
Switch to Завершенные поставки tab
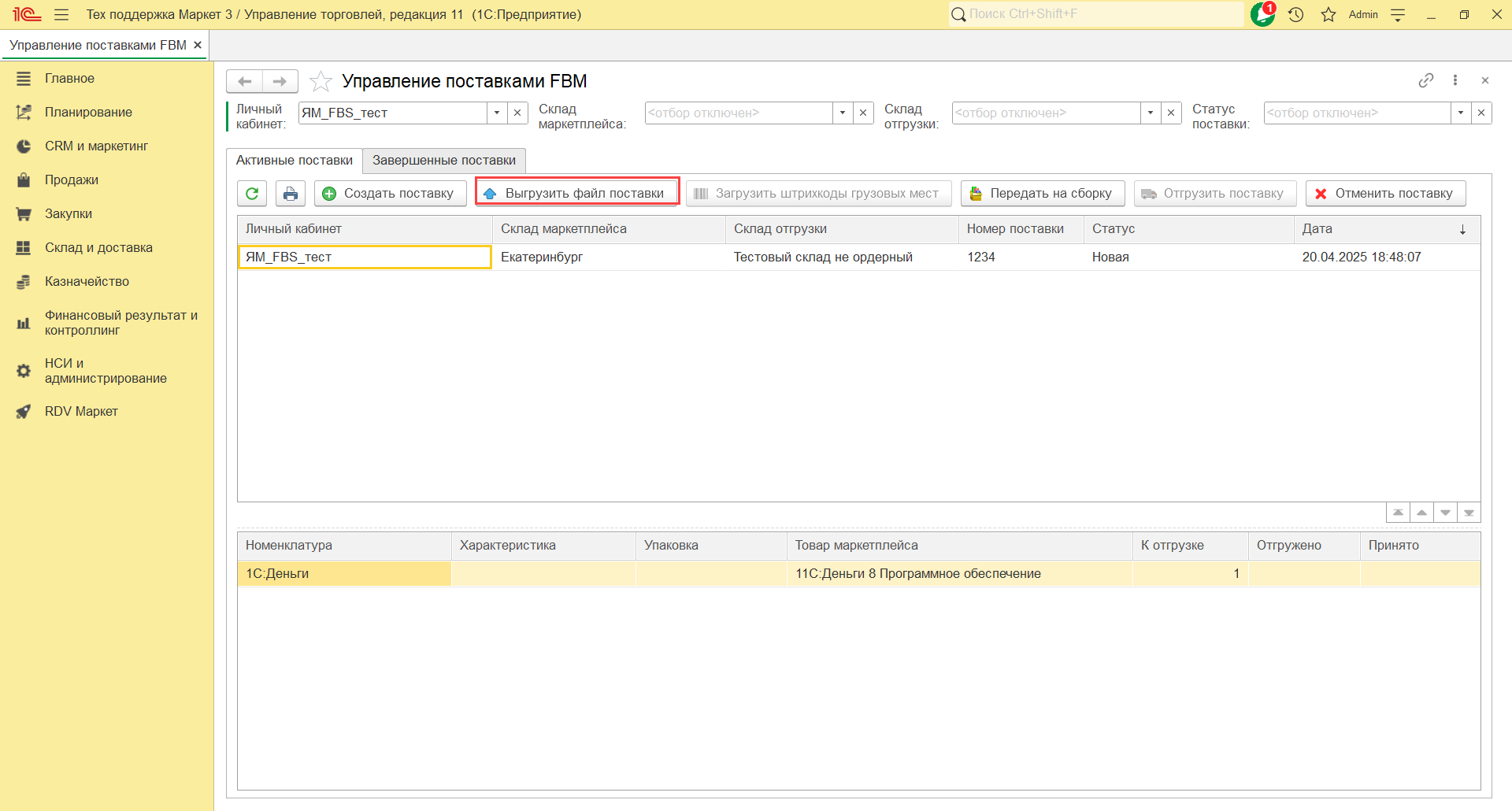point(444,160)
